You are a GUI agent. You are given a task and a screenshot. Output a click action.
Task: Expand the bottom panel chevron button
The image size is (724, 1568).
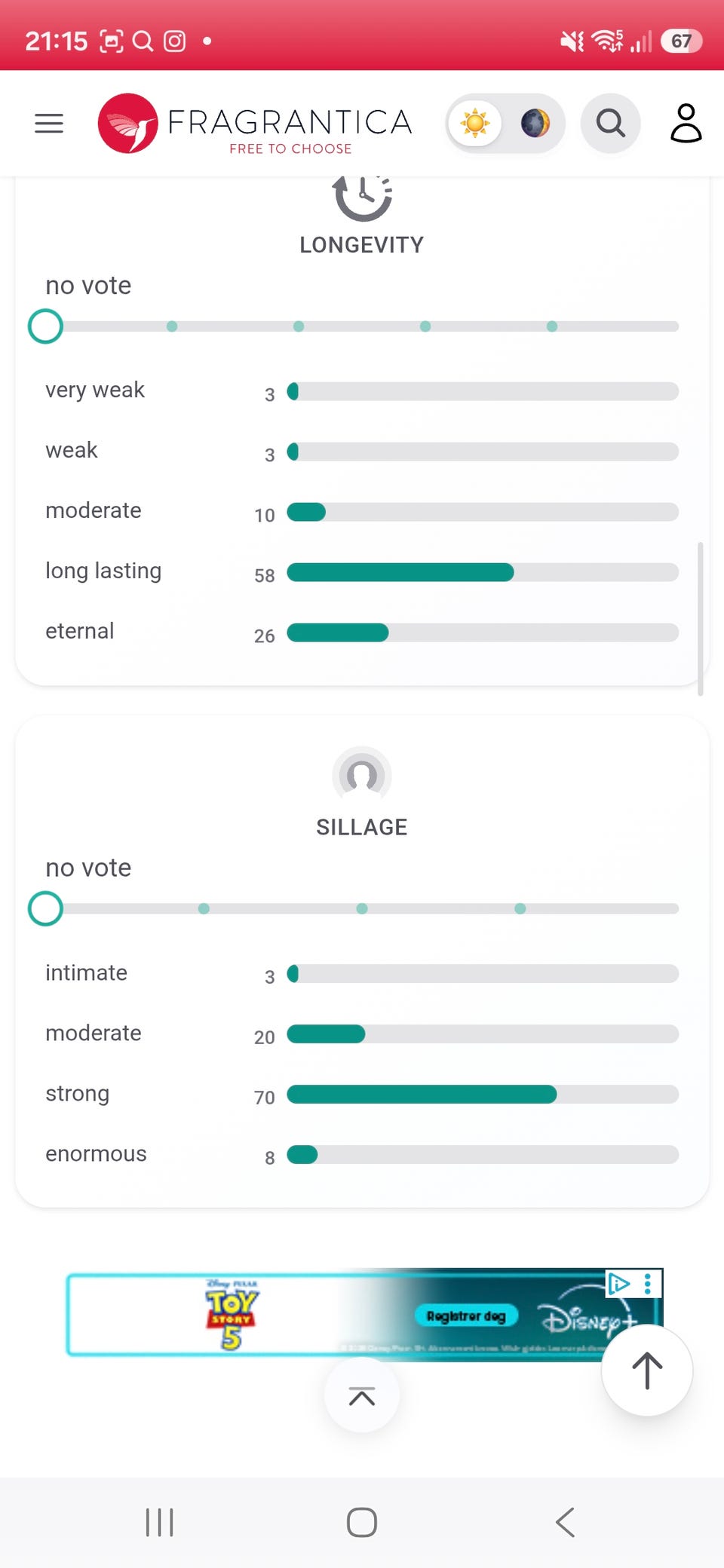point(362,1396)
